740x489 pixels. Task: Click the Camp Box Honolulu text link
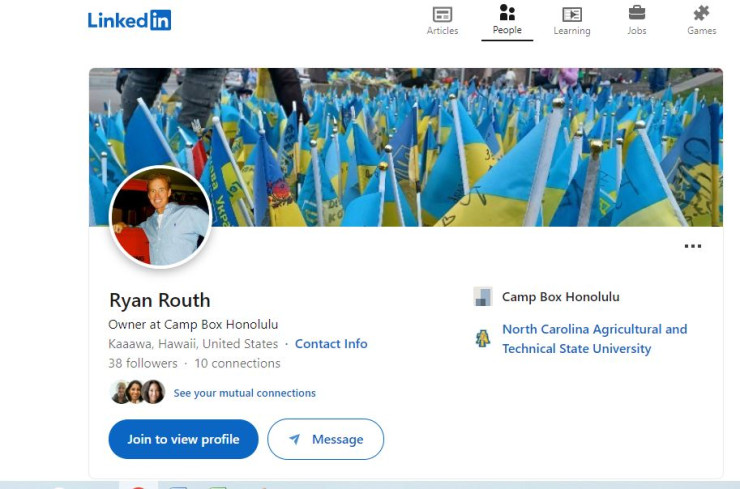click(560, 297)
